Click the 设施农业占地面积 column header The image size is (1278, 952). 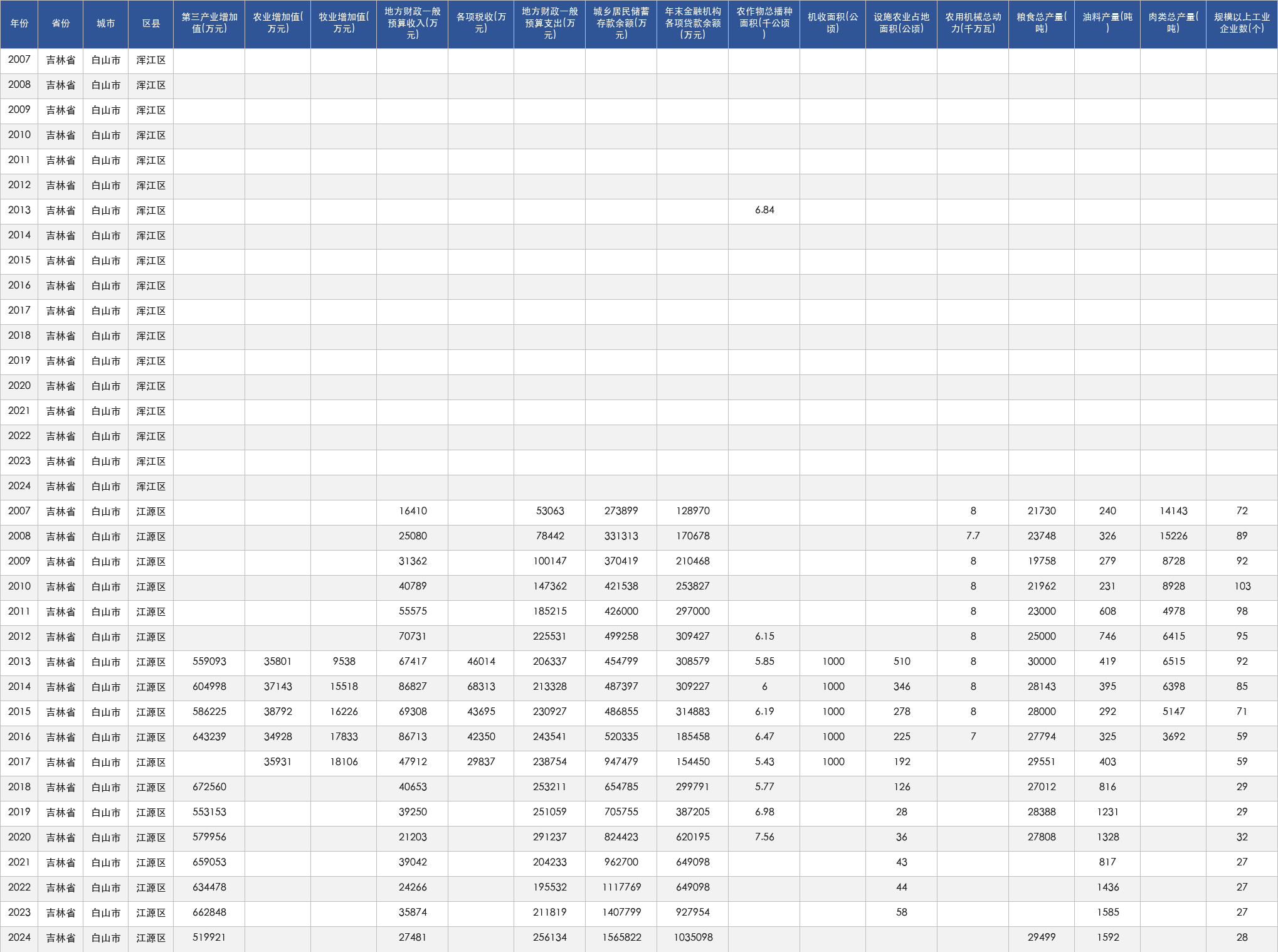pyautogui.click(x=902, y=24)
